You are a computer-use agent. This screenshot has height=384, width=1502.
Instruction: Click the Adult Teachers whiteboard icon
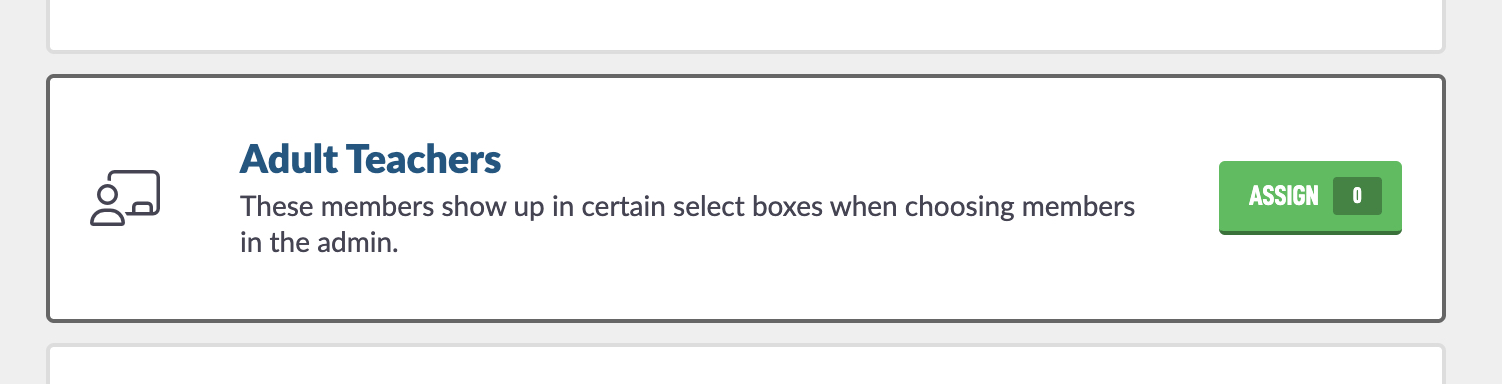(125, 198)
